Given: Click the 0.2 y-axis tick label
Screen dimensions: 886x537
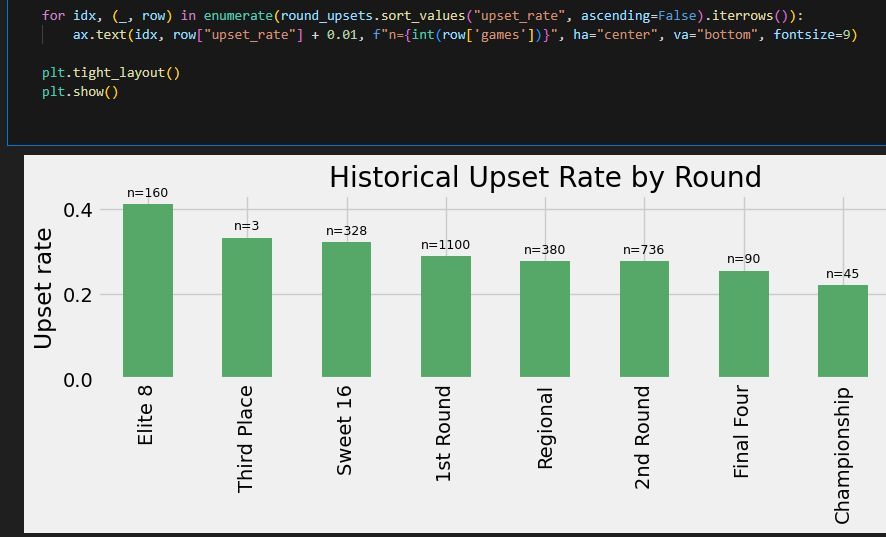Looking at the screenshot, I should tap(78, 295).
